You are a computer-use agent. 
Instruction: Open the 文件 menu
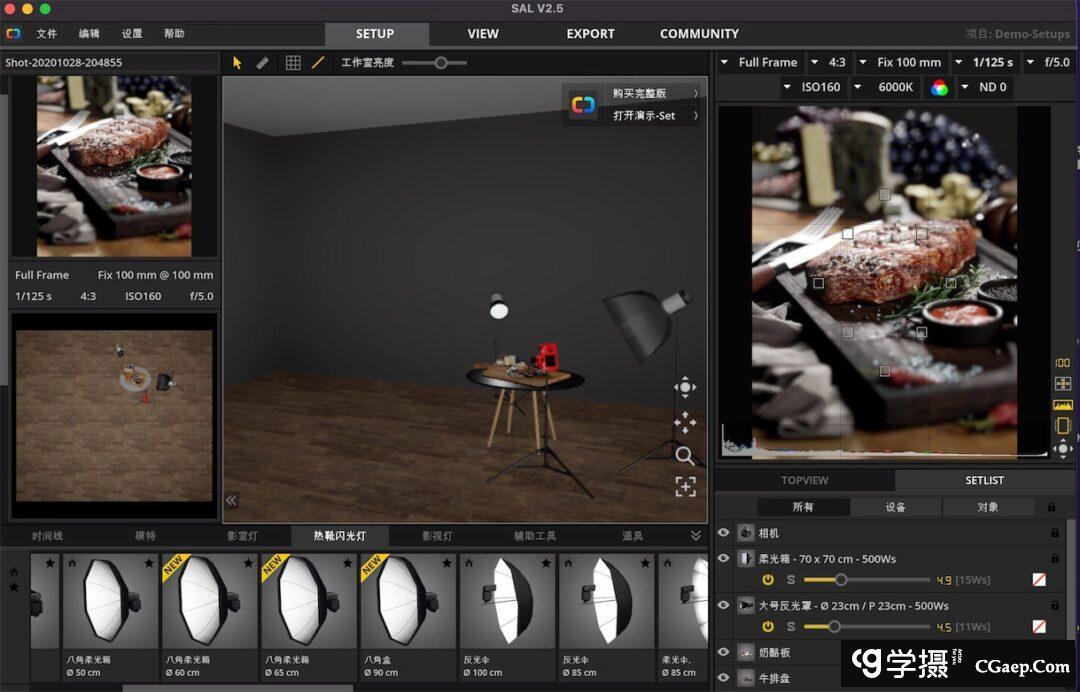pos(47,34)
